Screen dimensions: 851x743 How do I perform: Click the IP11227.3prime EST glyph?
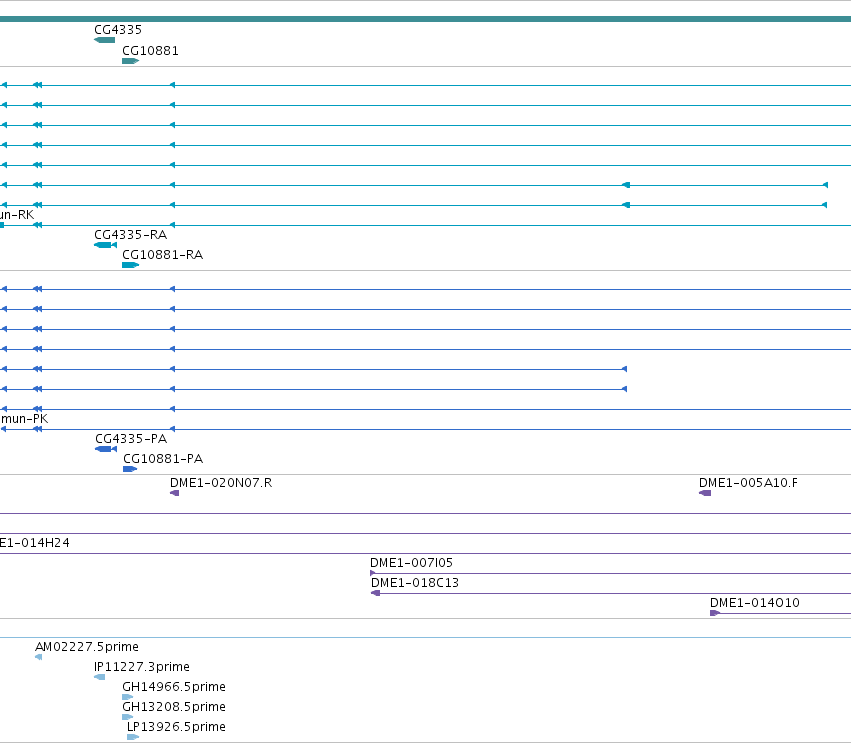[x=99, y=677]
